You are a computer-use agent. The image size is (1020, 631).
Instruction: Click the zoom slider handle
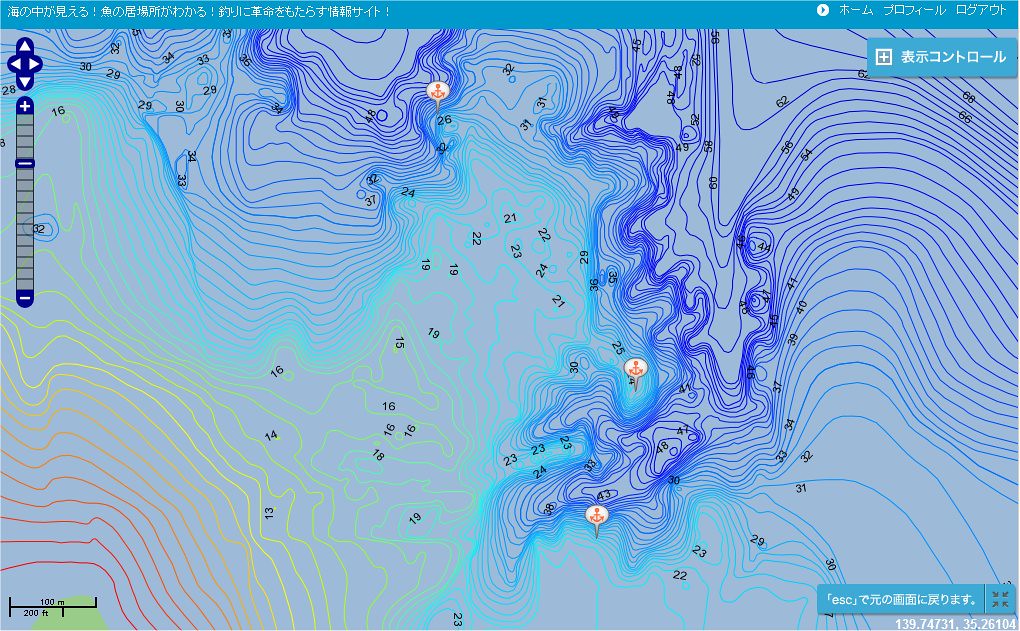pos(25,163)
